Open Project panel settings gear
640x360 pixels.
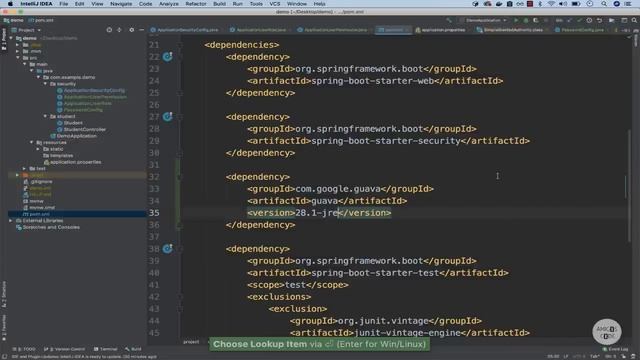131,30
